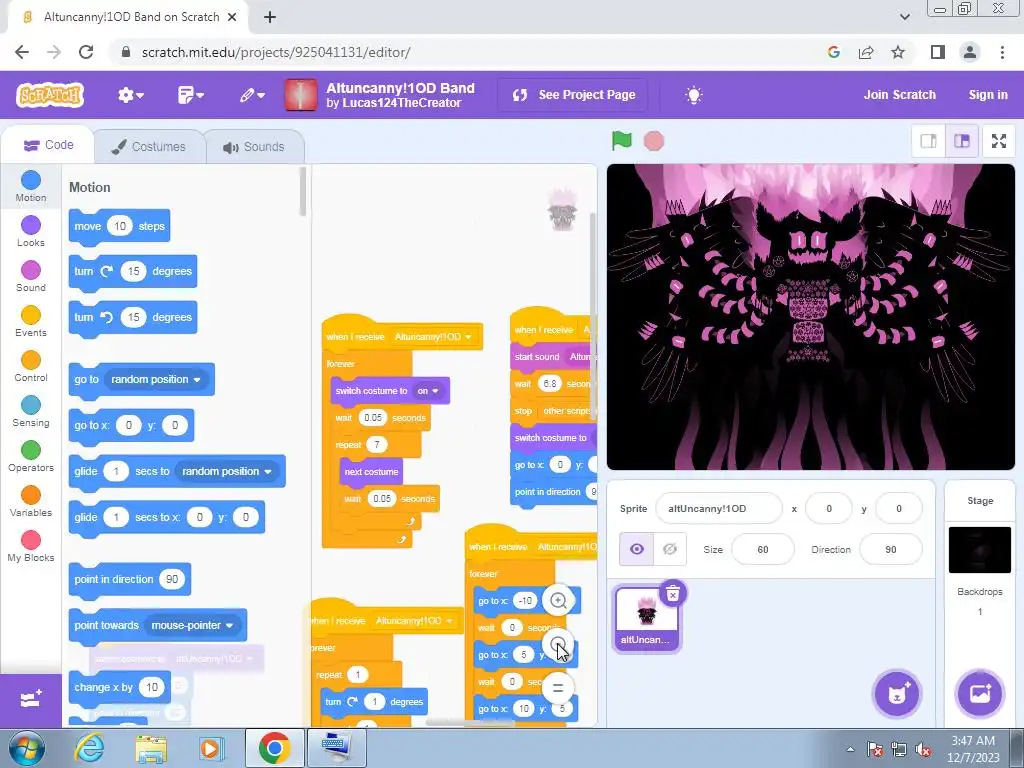Click 'turn clockwise 15 degrees' palette block
The height and width of the screenshot is (768, 1024).
coord(133,272)
